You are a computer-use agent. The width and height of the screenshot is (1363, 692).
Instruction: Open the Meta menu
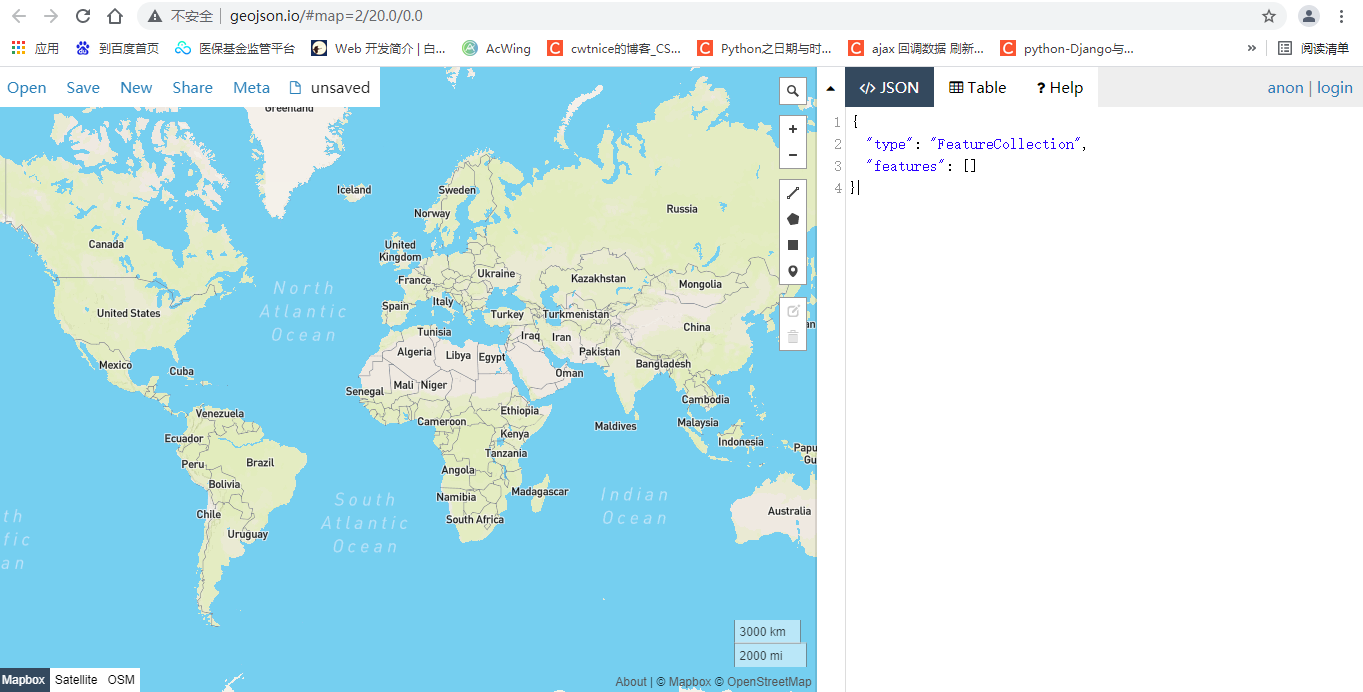tap(251, 87)
